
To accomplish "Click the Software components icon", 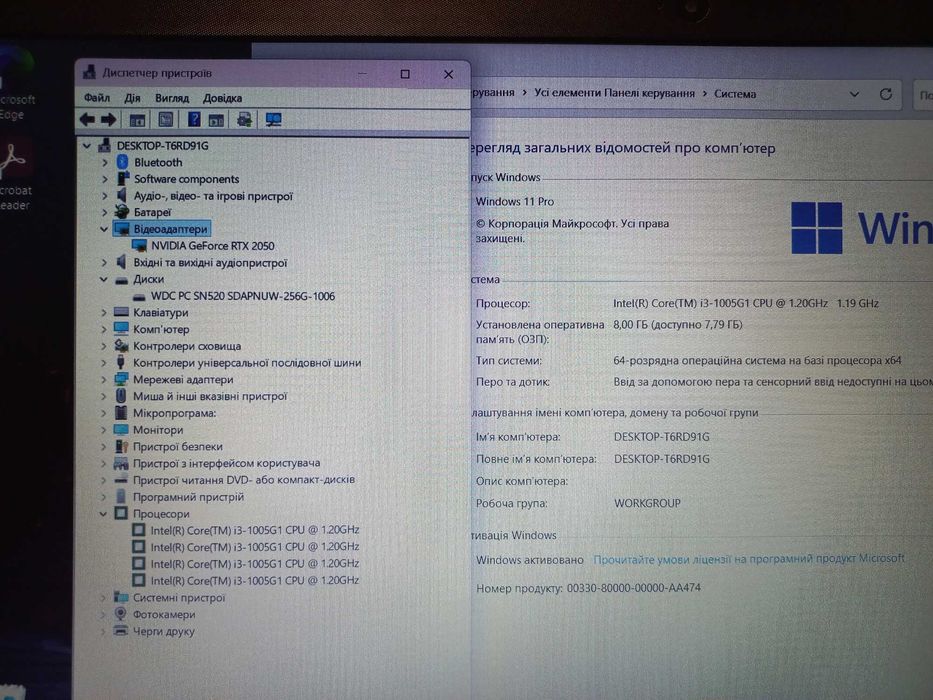I will click(x=123, y=179).
